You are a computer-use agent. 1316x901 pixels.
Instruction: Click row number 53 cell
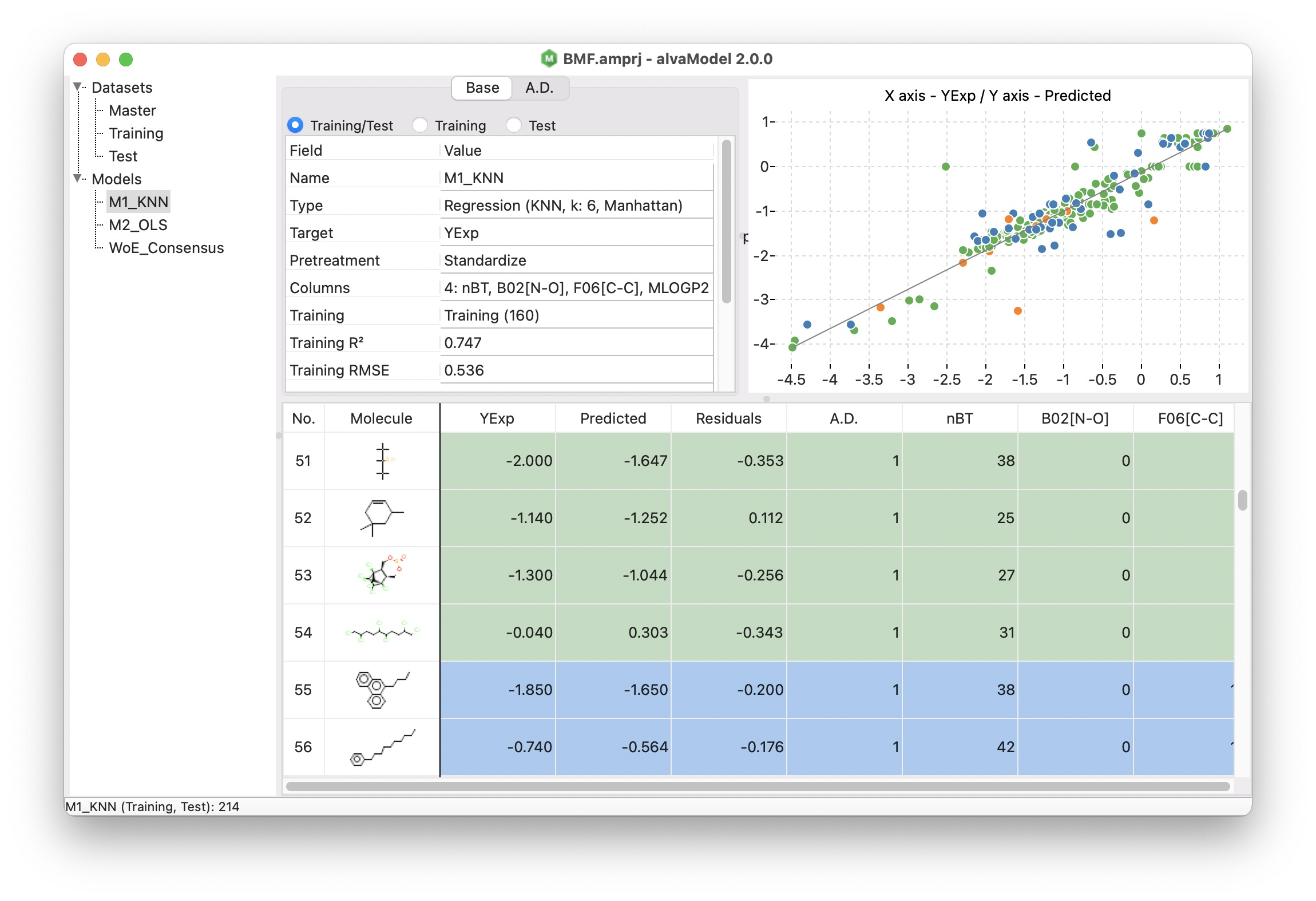pyautogui.click(x=303, y=575)
